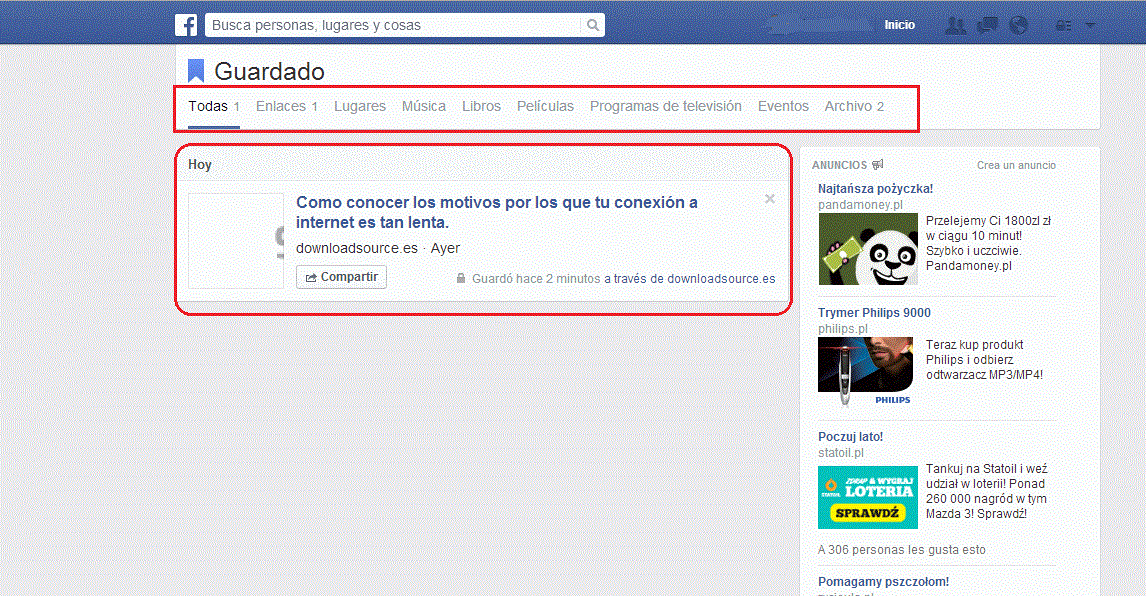
Task: Open Programas de televisión tab
Action: point(666,107)
